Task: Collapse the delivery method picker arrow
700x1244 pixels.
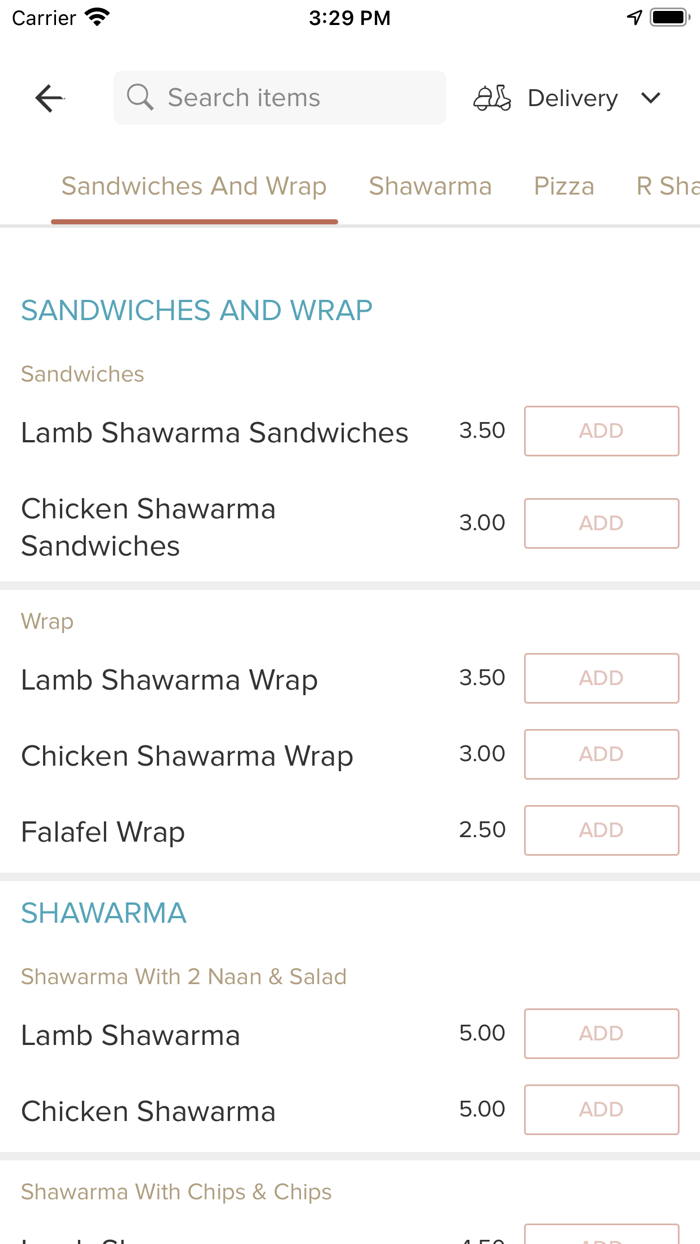Action: tap(650, 97)
